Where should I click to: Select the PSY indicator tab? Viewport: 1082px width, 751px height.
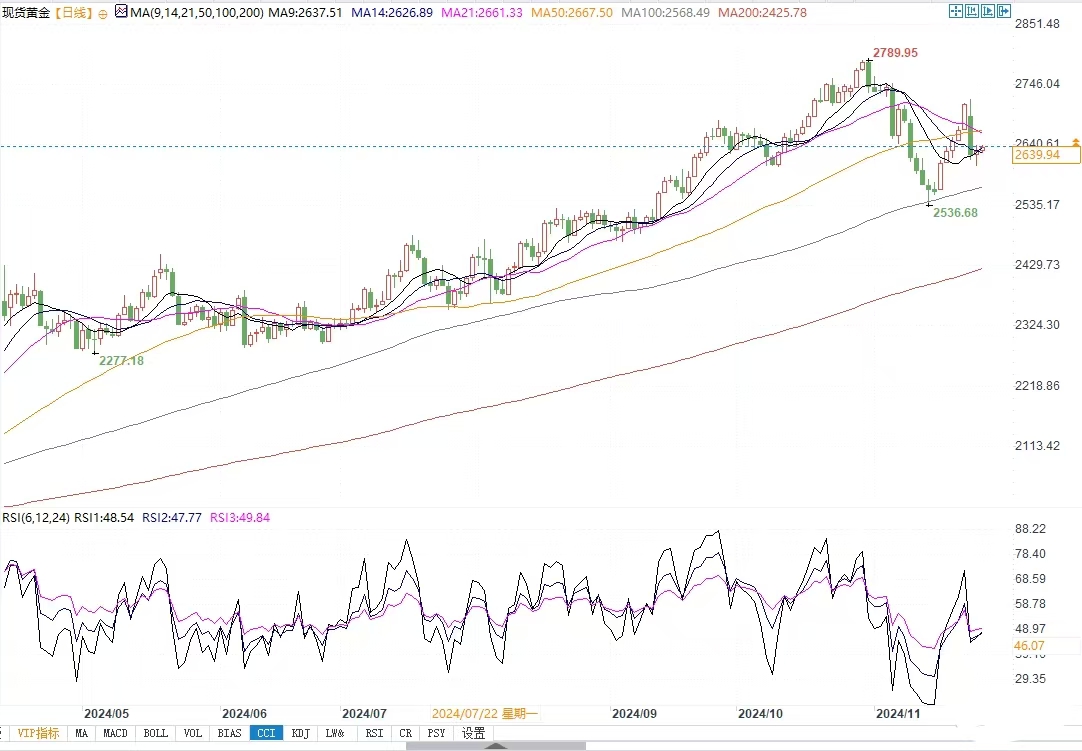click(x=436, y=733)
